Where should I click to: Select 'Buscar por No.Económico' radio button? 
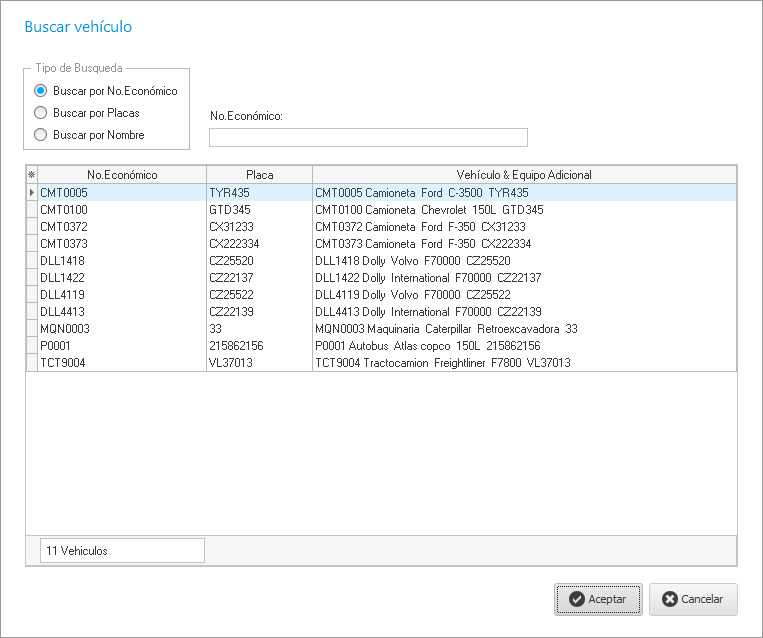(x=41, y=91)
